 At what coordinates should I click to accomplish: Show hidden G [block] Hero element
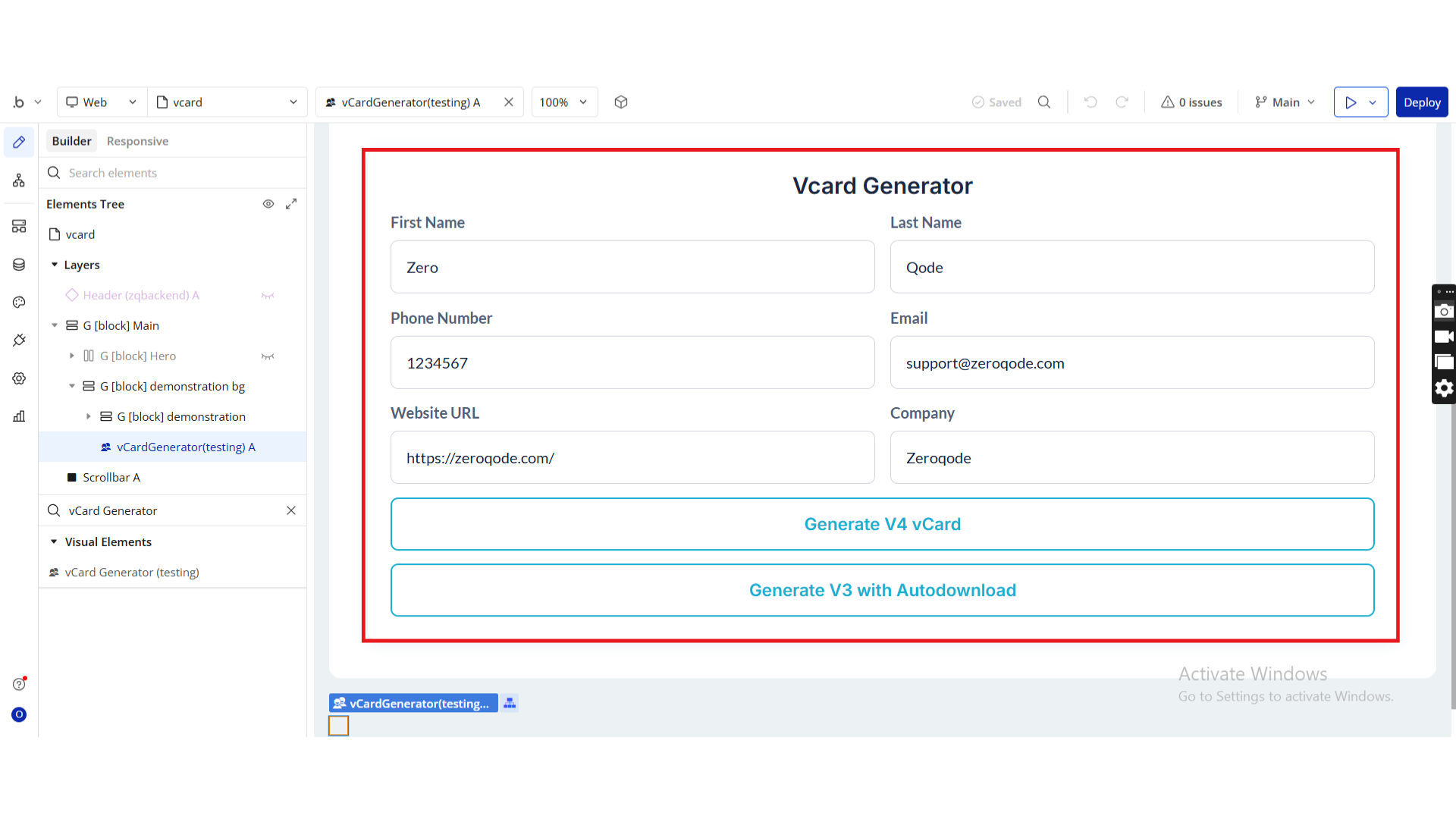click(x=268, y=356)
